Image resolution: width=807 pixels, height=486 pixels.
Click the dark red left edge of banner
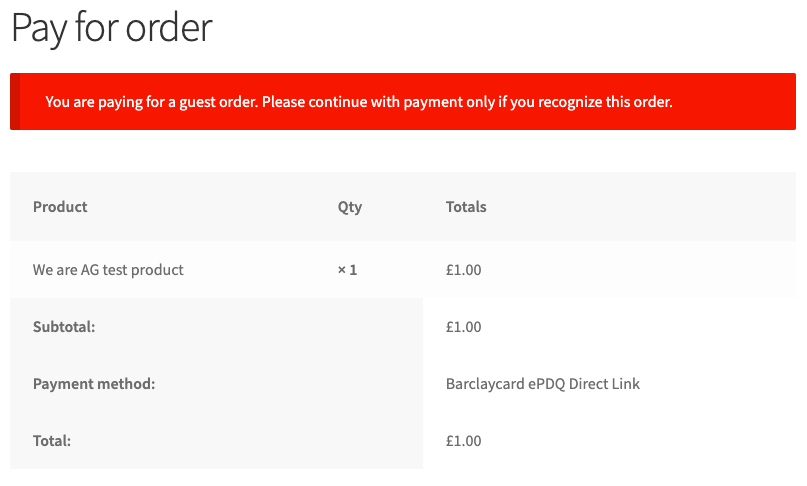tap(15, 101)
